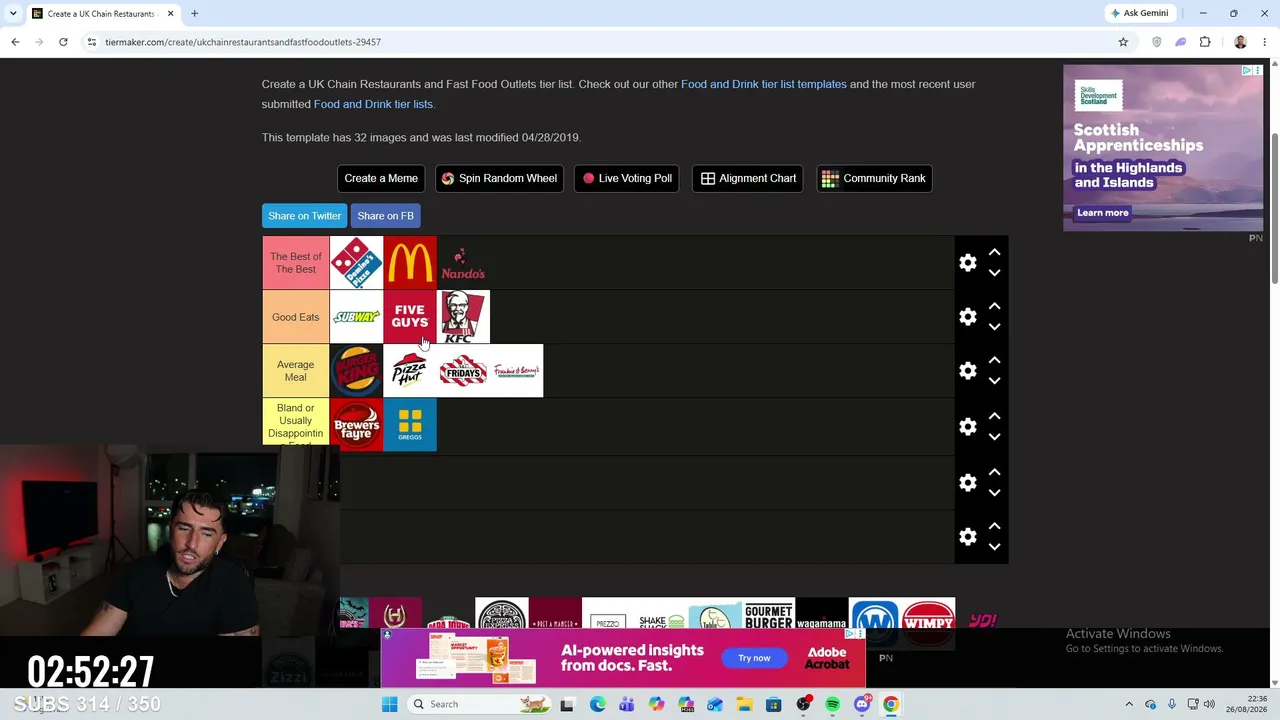Move the Good Eats tier up
The height and width of the screenshot is (720, 1280).
994,307
